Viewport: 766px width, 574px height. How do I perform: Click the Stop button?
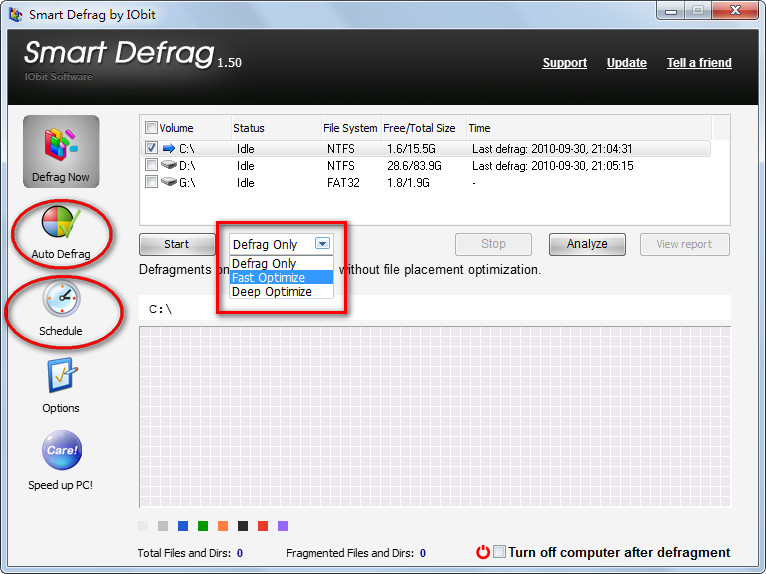click(493, 244)
